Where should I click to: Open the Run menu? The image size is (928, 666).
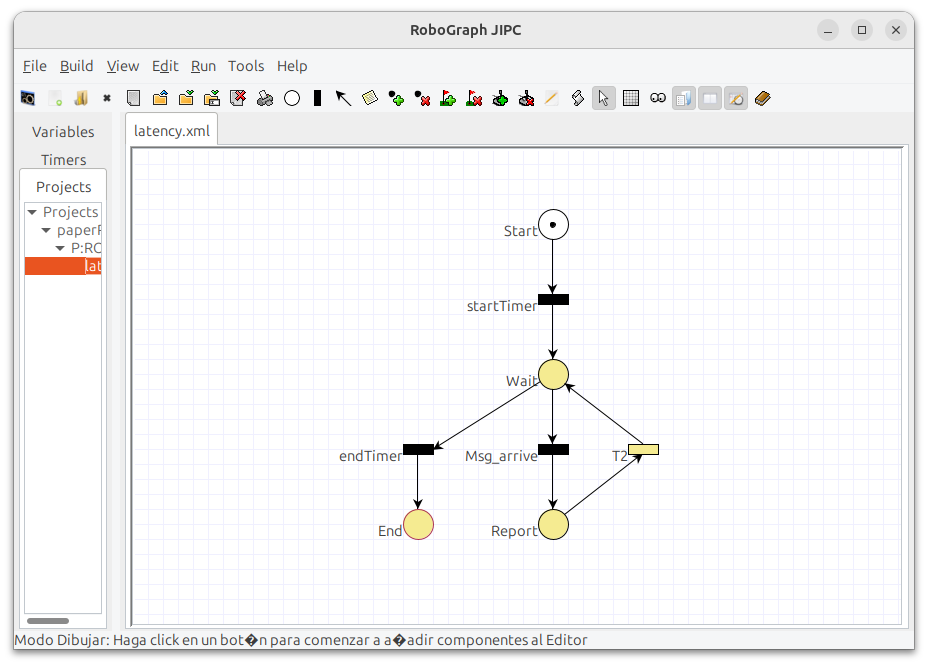pyautogui.click(x=203, y=66)
